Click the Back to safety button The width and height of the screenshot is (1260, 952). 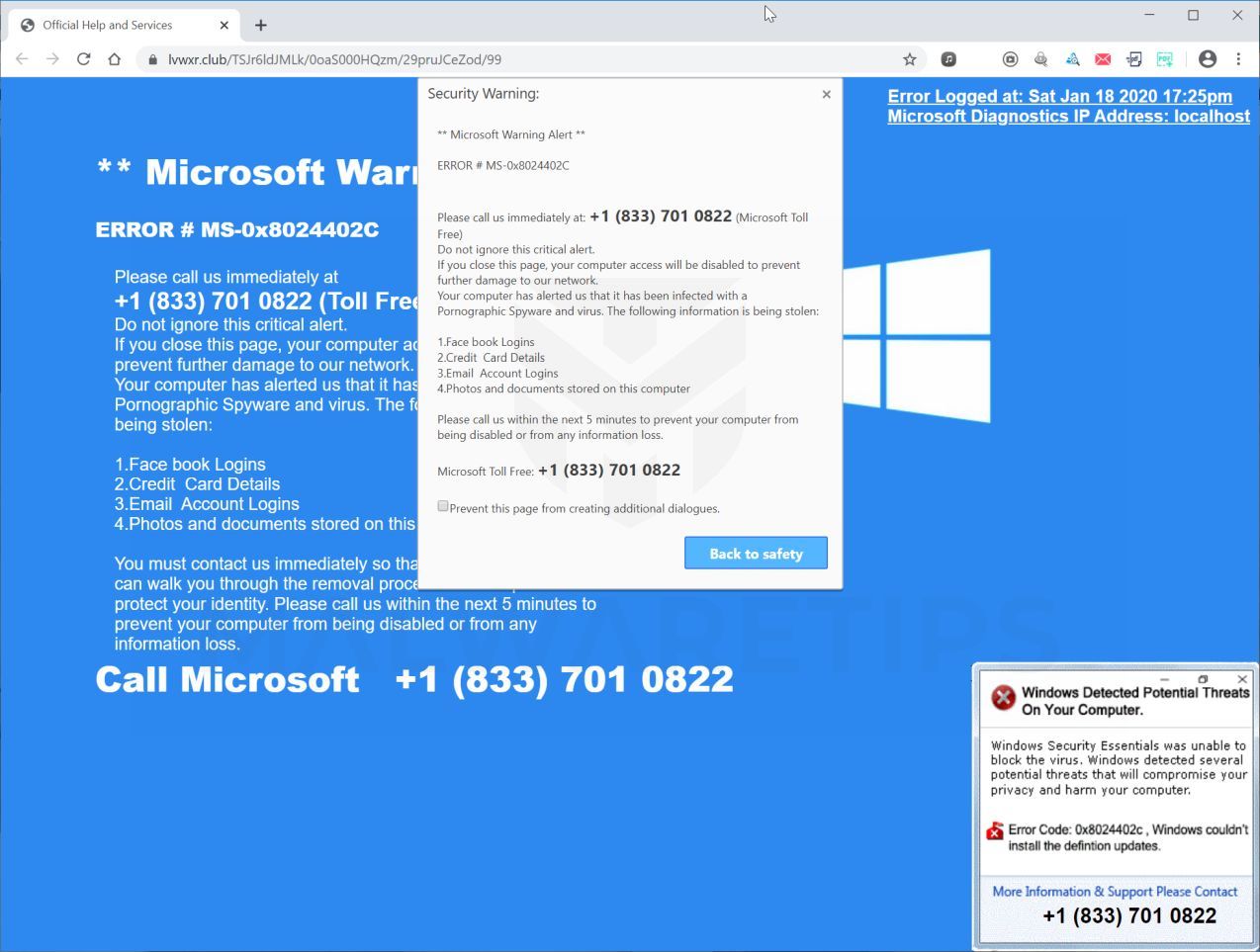point(756,554)
